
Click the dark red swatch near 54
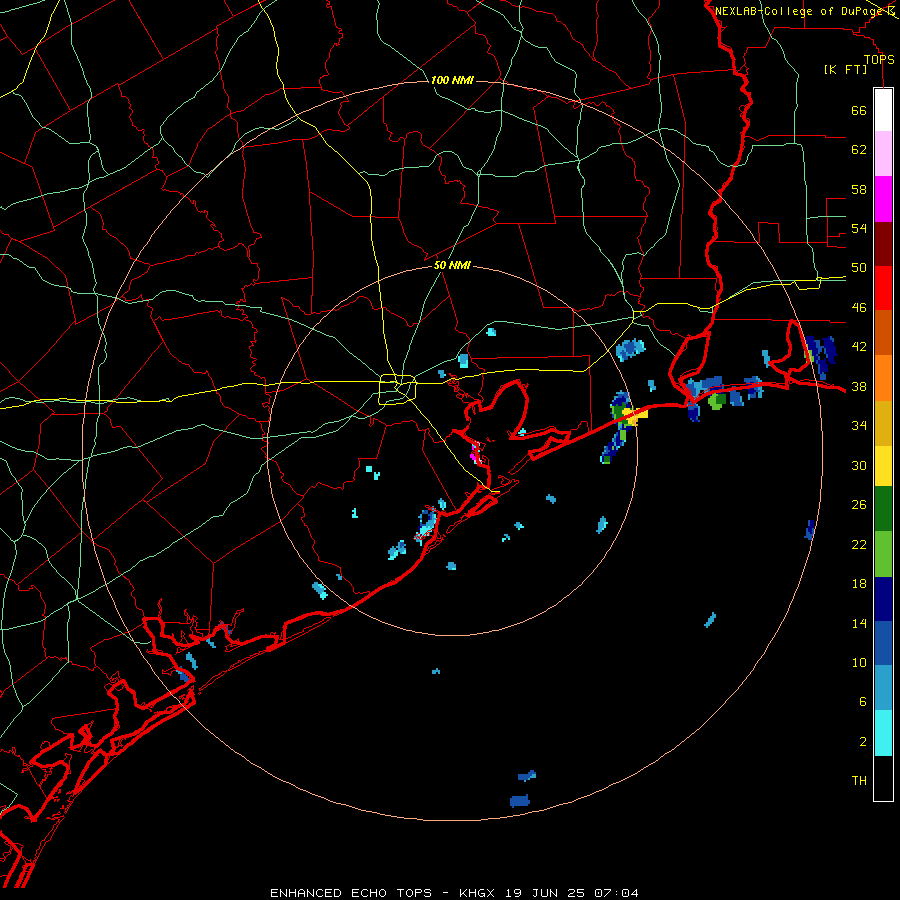click(x=883, y=244)
